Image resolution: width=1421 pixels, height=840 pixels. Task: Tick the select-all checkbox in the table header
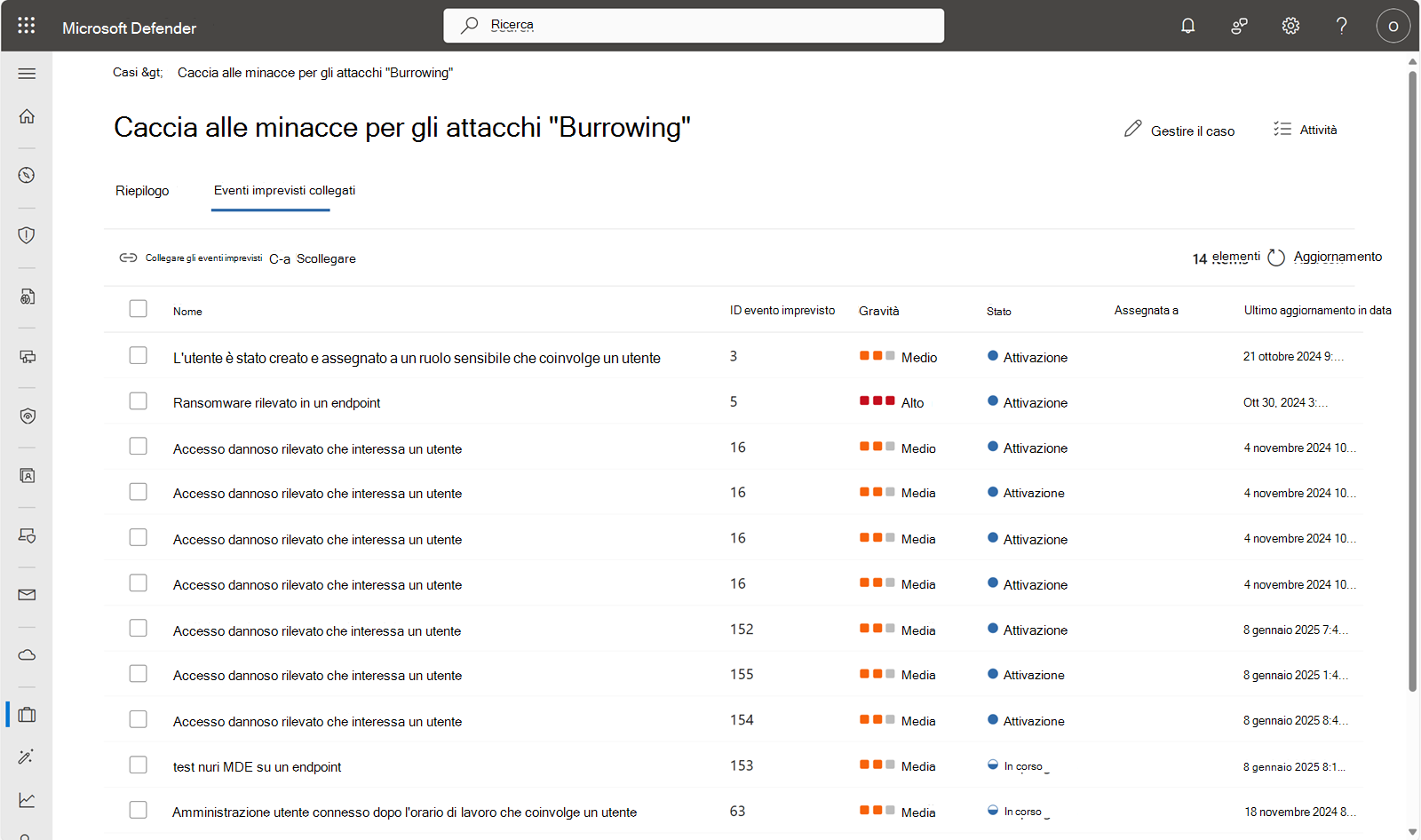(x=138, y=309)
